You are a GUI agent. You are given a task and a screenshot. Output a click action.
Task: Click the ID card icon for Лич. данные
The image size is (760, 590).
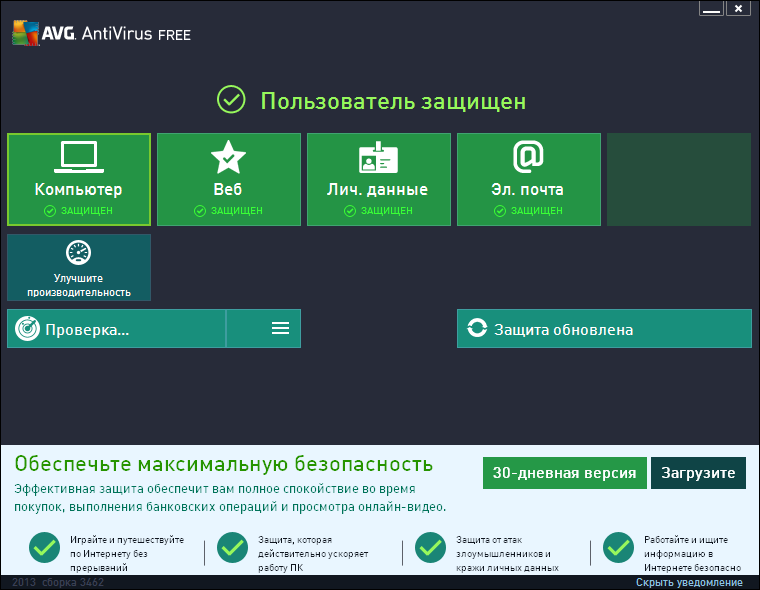[x=378, y=157]
